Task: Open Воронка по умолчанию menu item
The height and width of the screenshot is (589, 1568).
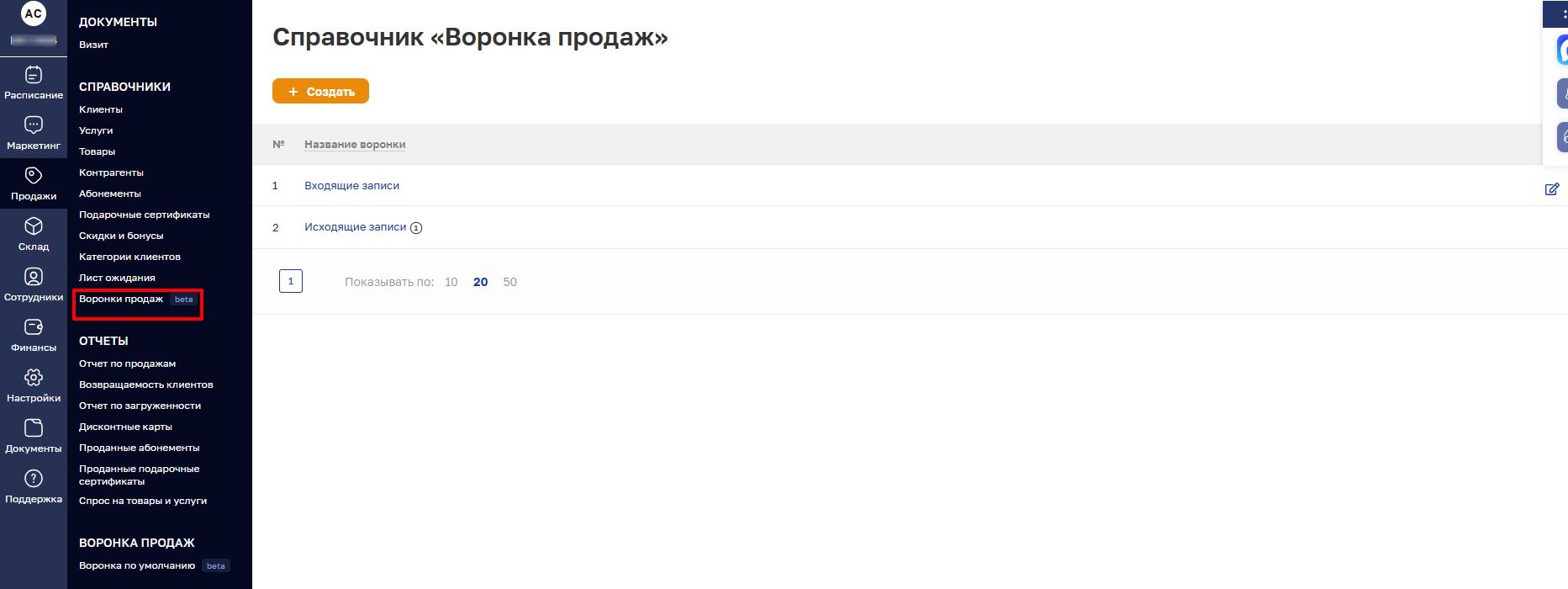Action: tap(137, 565)
